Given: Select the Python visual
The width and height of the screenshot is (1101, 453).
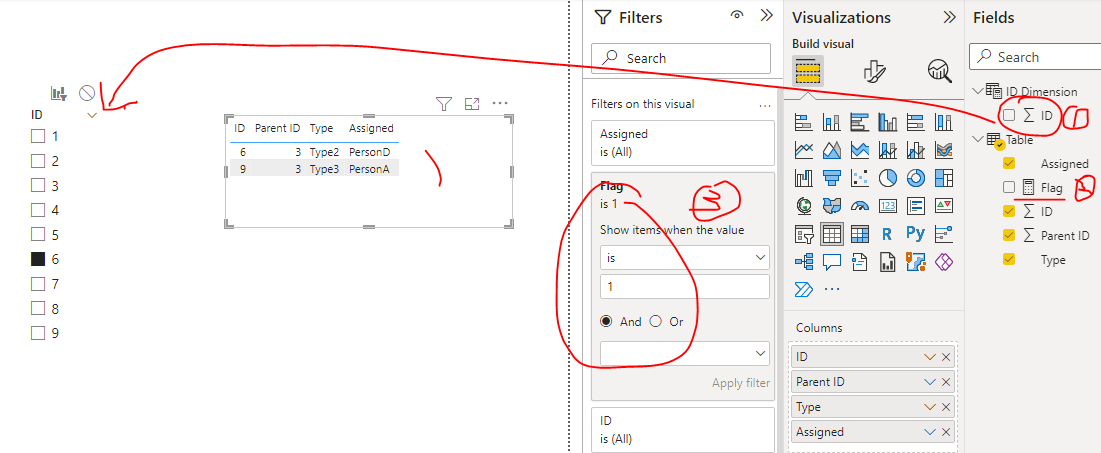Looking at the screenshot, I should click(x=916, y=233).
